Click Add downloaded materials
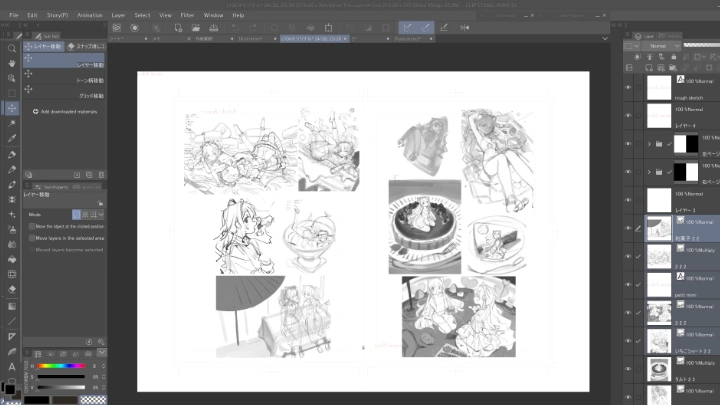The height and width of the screenshot is (405, 720). pyautogui.click(x=65, y=112)
